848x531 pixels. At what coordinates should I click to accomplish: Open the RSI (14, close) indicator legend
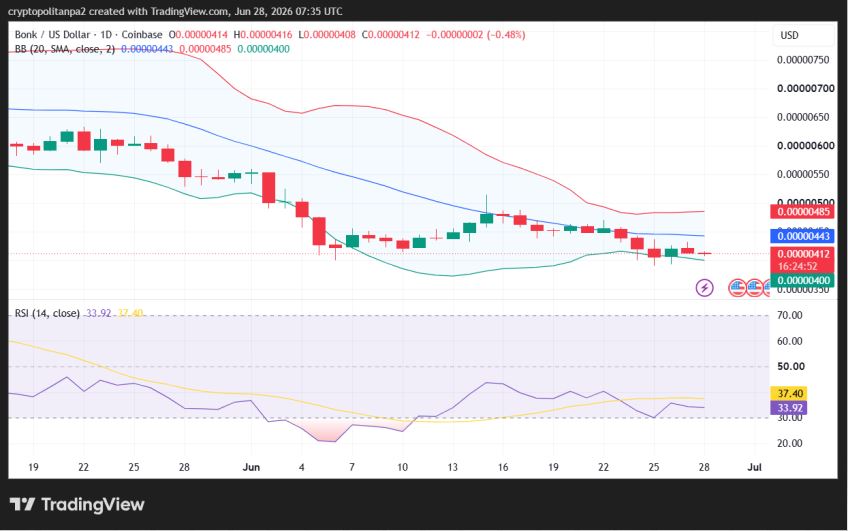pos(47,314)
